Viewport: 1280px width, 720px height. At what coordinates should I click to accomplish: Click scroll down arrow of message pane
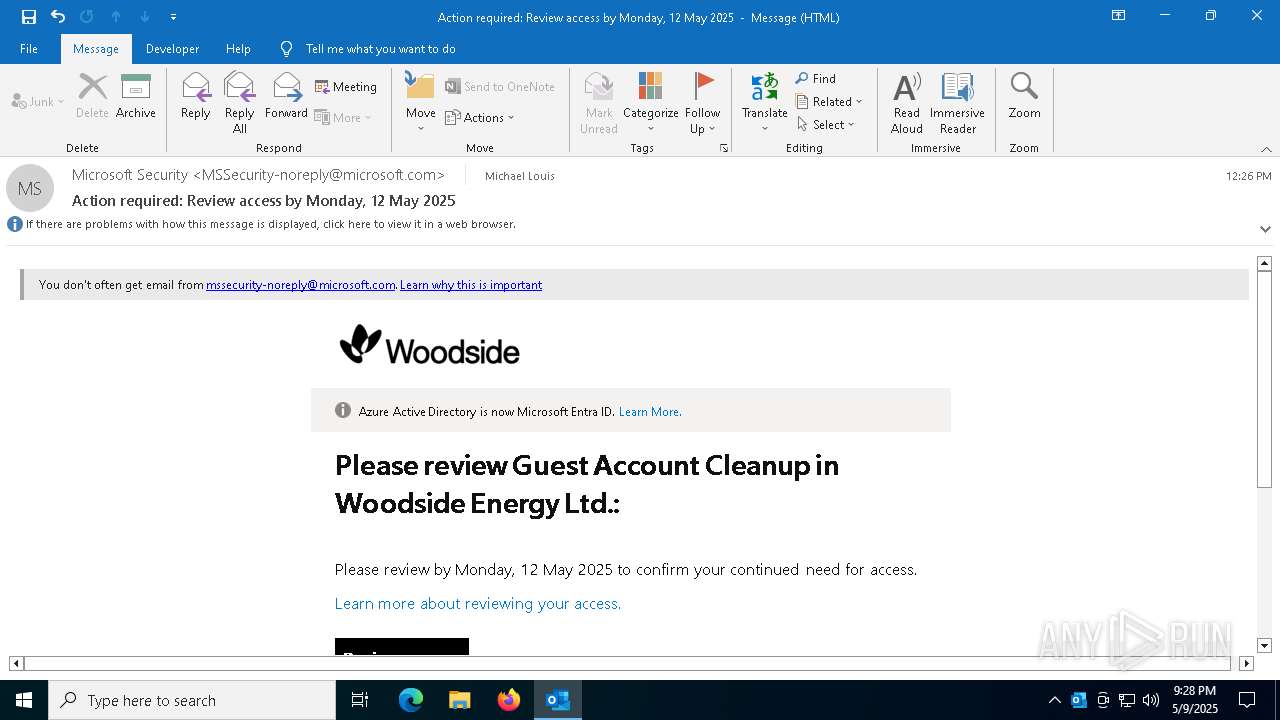[1264, 646]
